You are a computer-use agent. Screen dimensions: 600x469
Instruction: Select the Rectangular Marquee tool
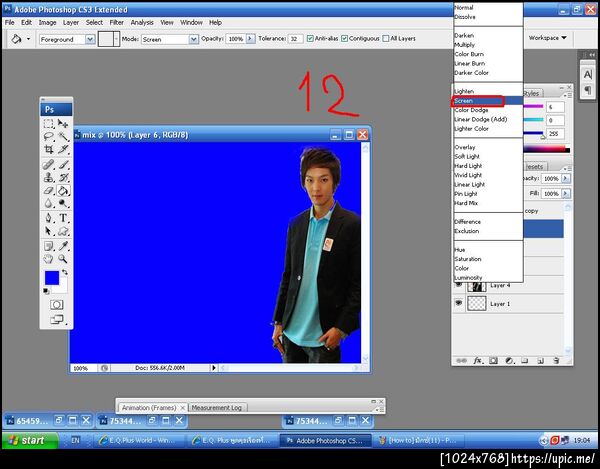pos(49,124)
